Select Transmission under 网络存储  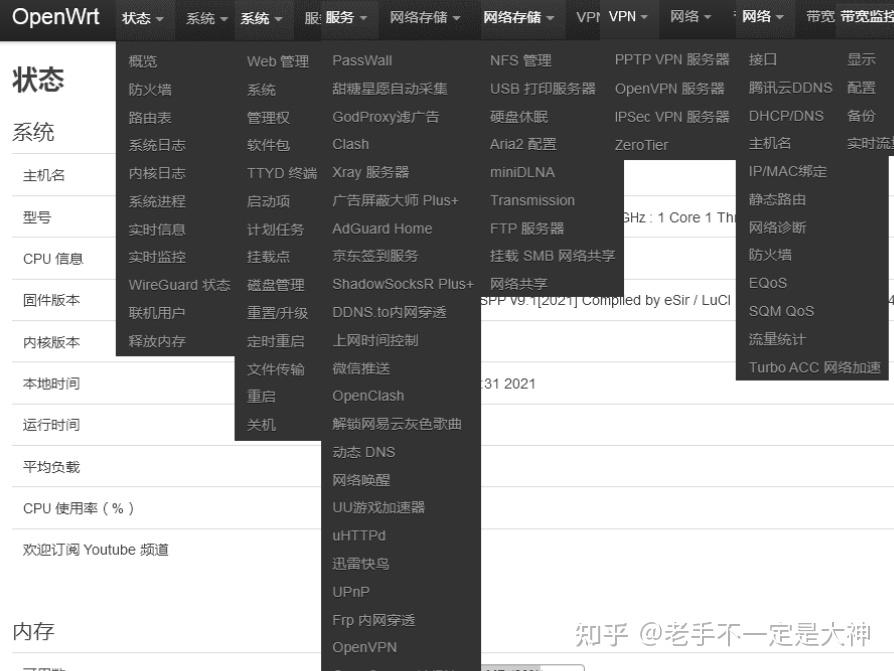(x=531, y=200)
